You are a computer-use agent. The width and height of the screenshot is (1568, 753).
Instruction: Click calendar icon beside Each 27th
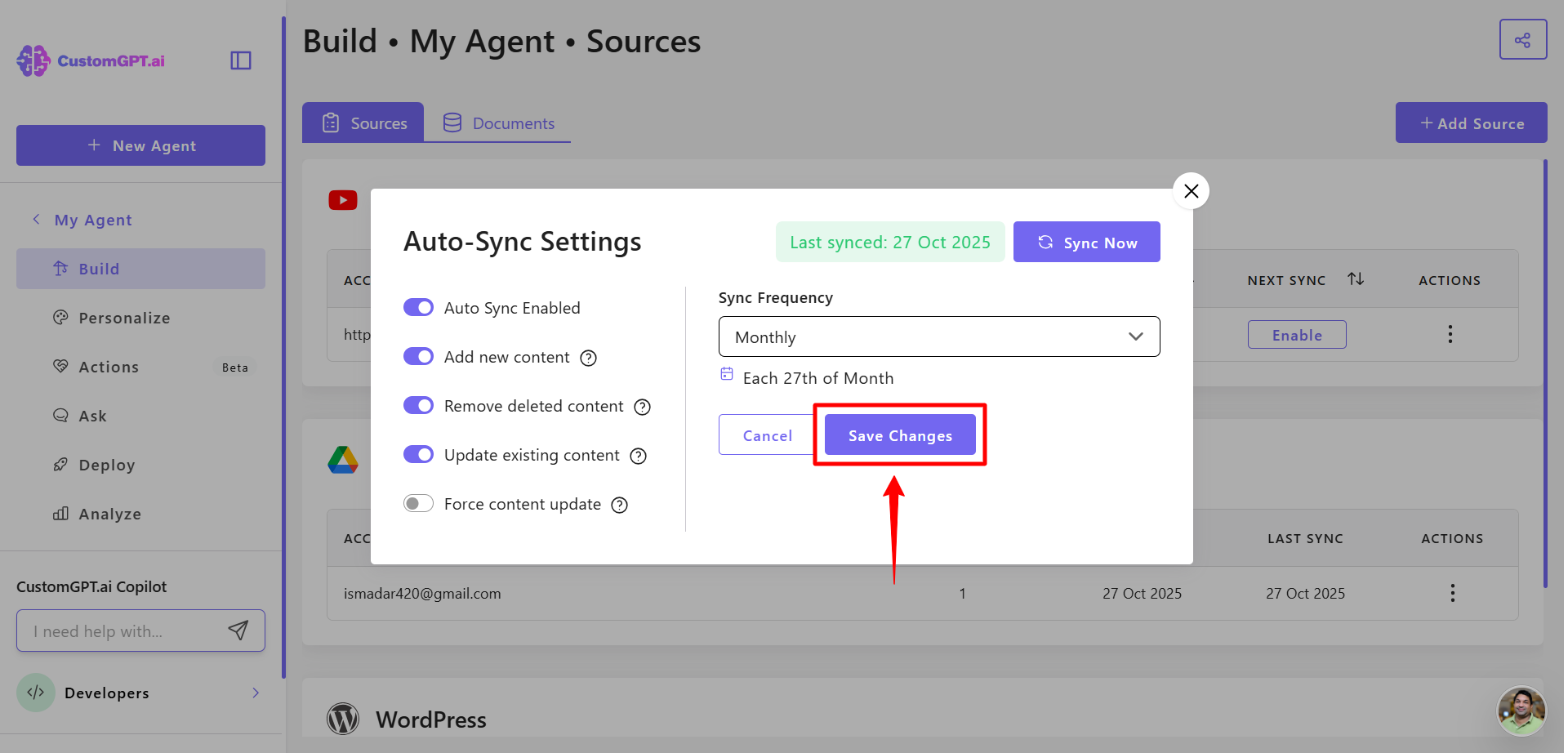(x=727, y=374)
